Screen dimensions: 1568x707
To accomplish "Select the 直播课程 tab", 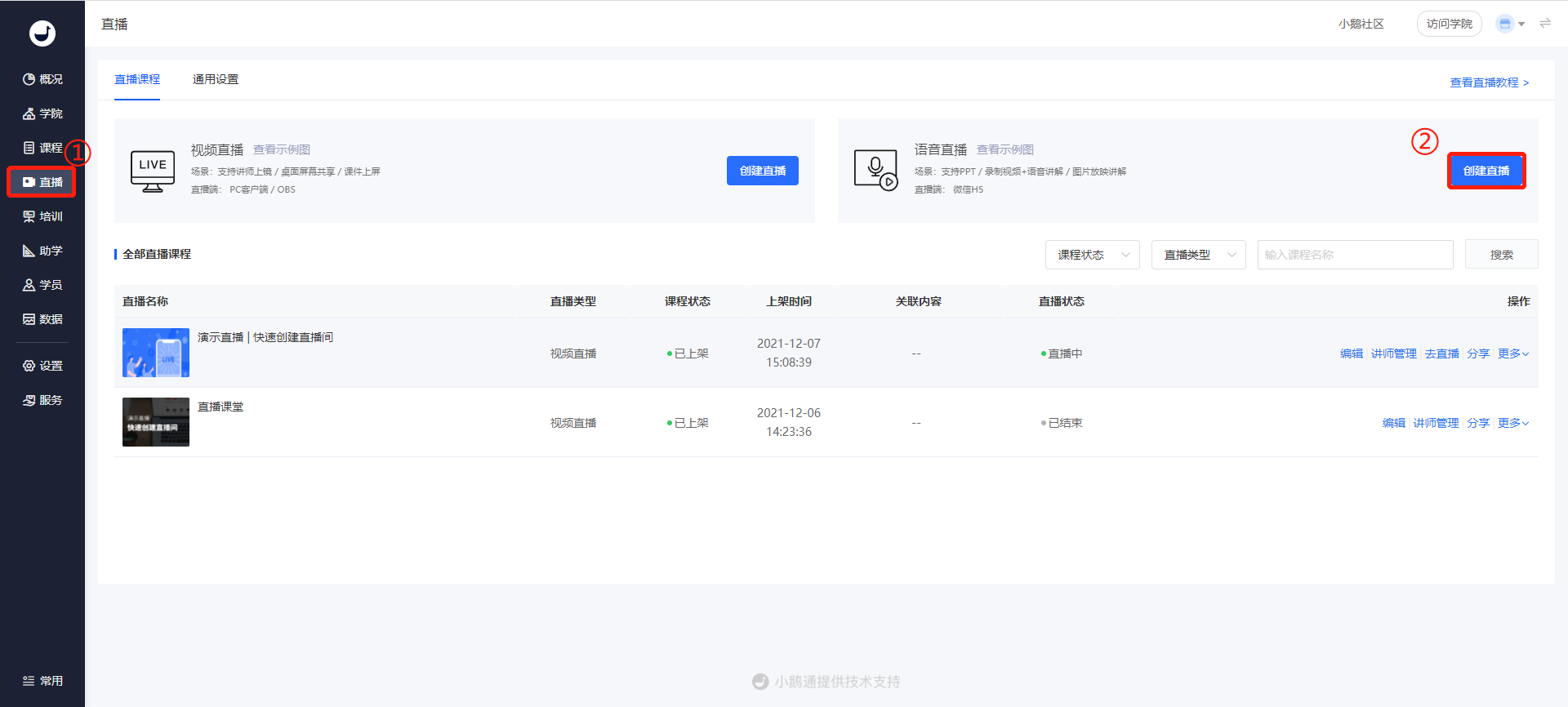I will pyautogui.click(x=137, y=79).
